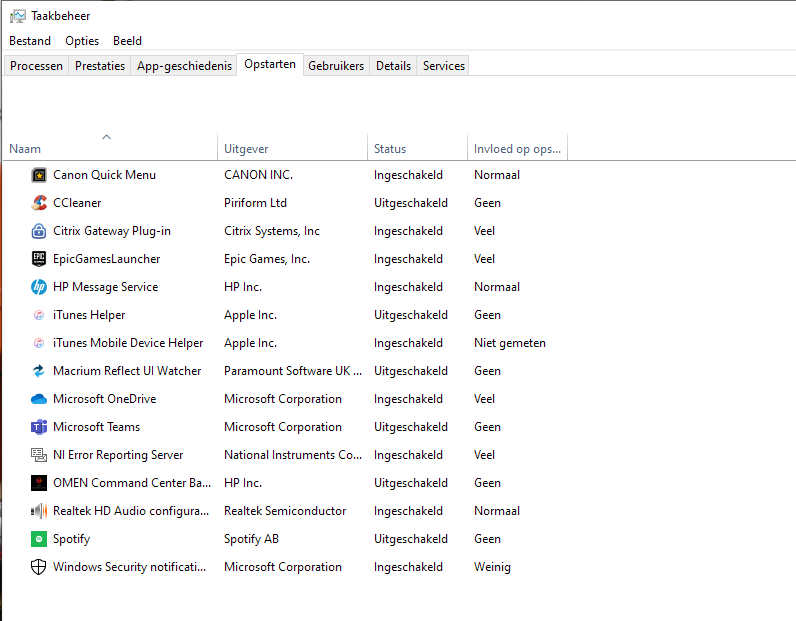The width and height of the screenshot is (796, 621).
Task: Click Uitgeschakeld status in Spotify row
Action: click(x=411, y=539)
